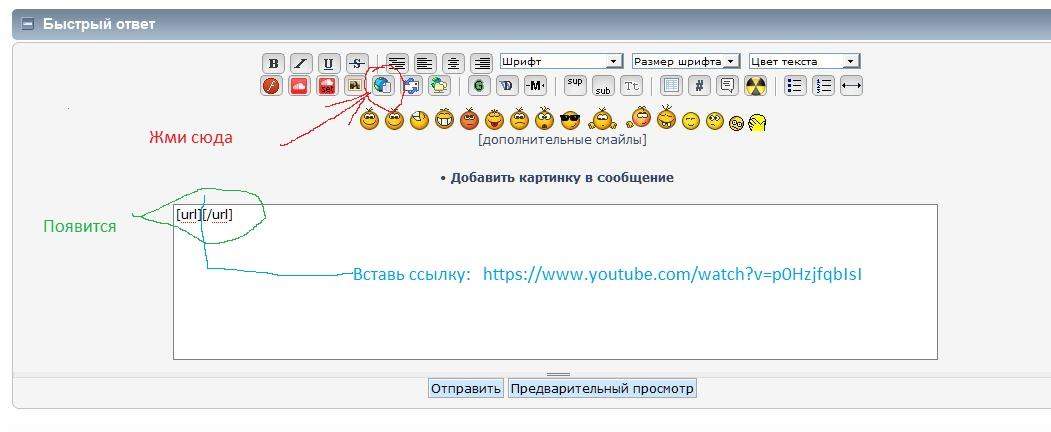The image size is (1051, 432).
Task: Click the blue D toolbar icon
Action: click(x=507, y=86)
